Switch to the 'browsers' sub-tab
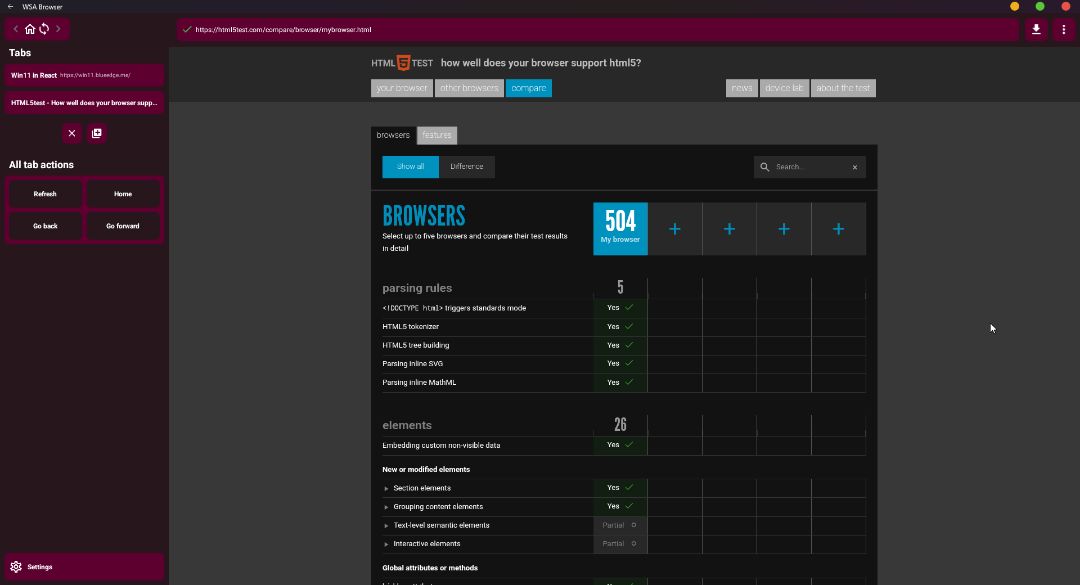1080x585 pixels. point(393,135)
